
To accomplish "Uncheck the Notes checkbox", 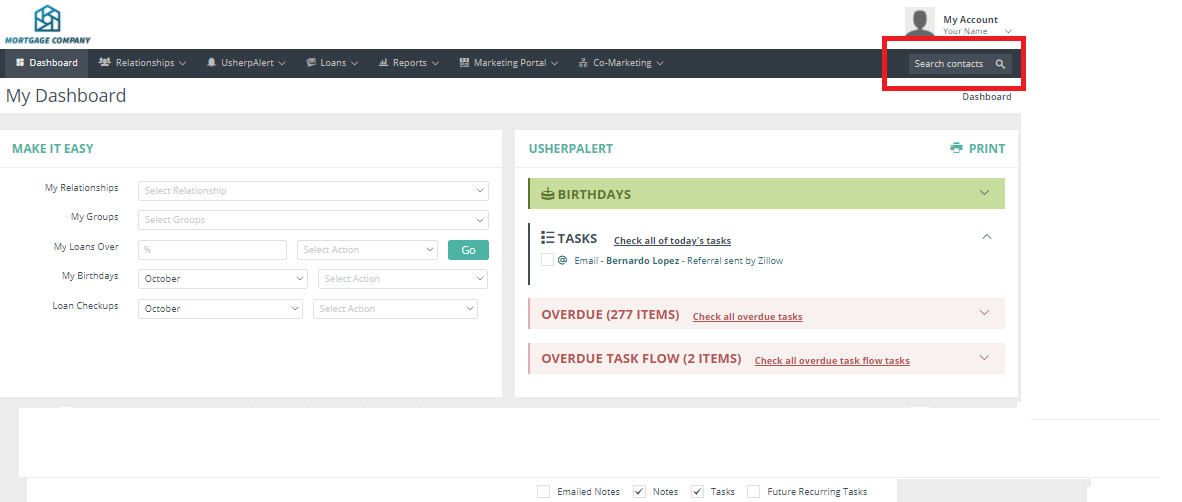I will click(x=639, y=491).
